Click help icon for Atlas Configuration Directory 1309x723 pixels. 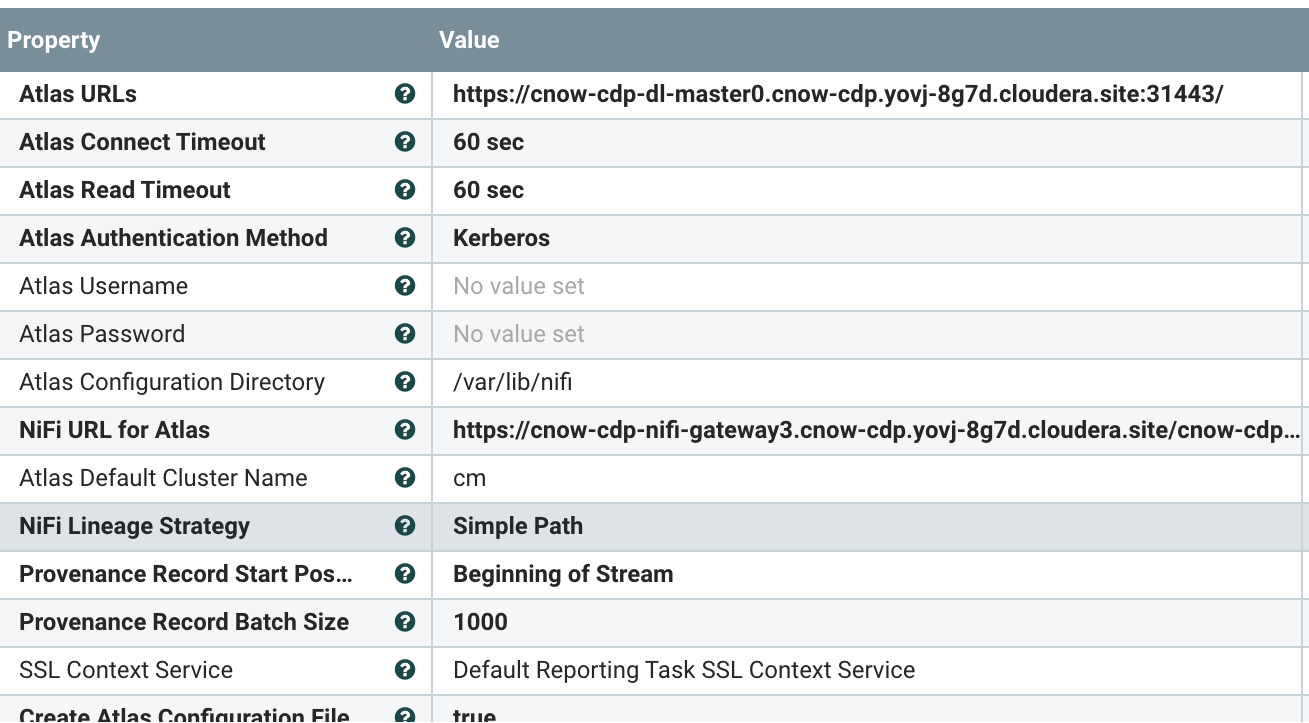click(405, 382)
